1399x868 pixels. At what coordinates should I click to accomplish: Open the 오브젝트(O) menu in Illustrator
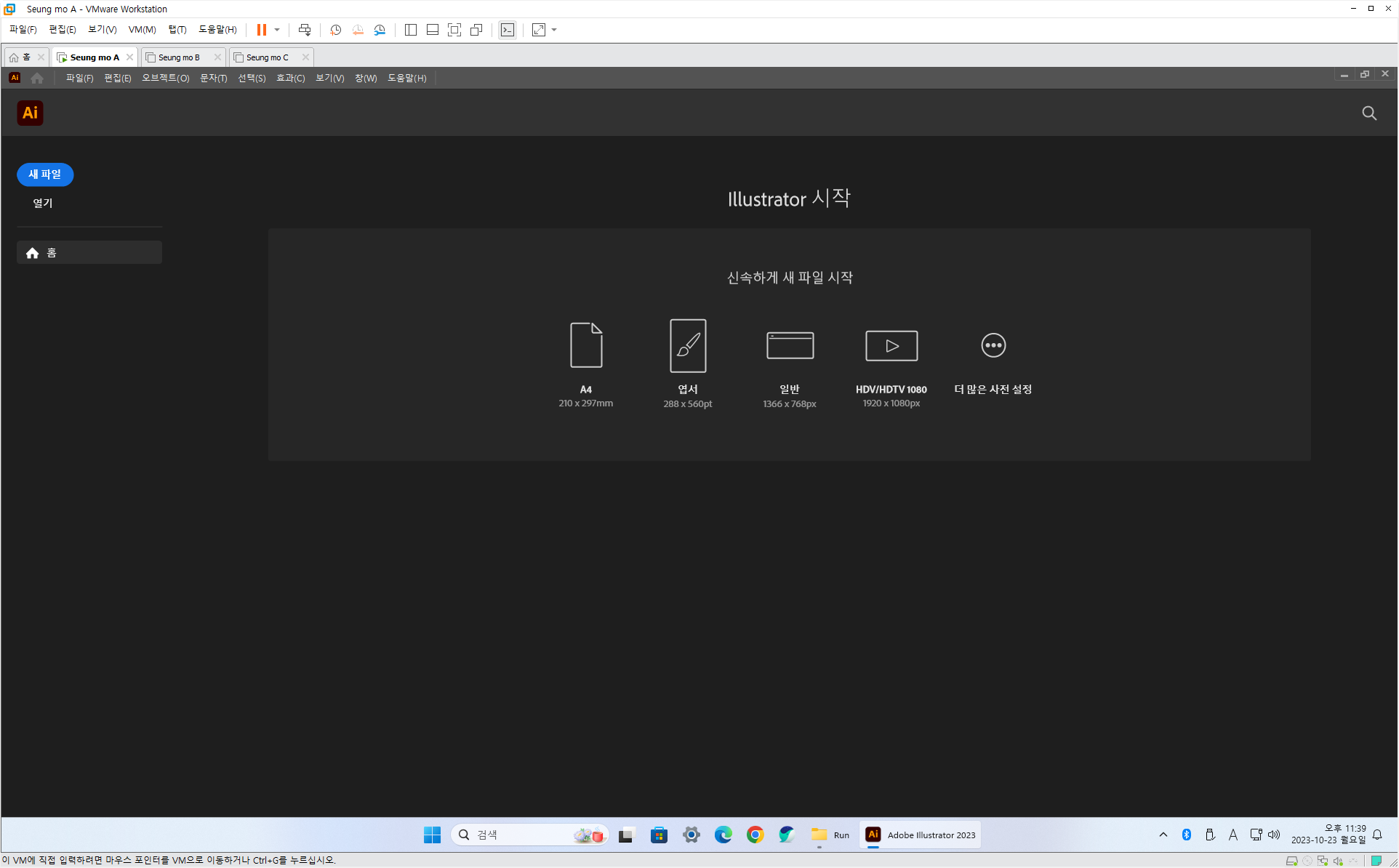[165, 78]
